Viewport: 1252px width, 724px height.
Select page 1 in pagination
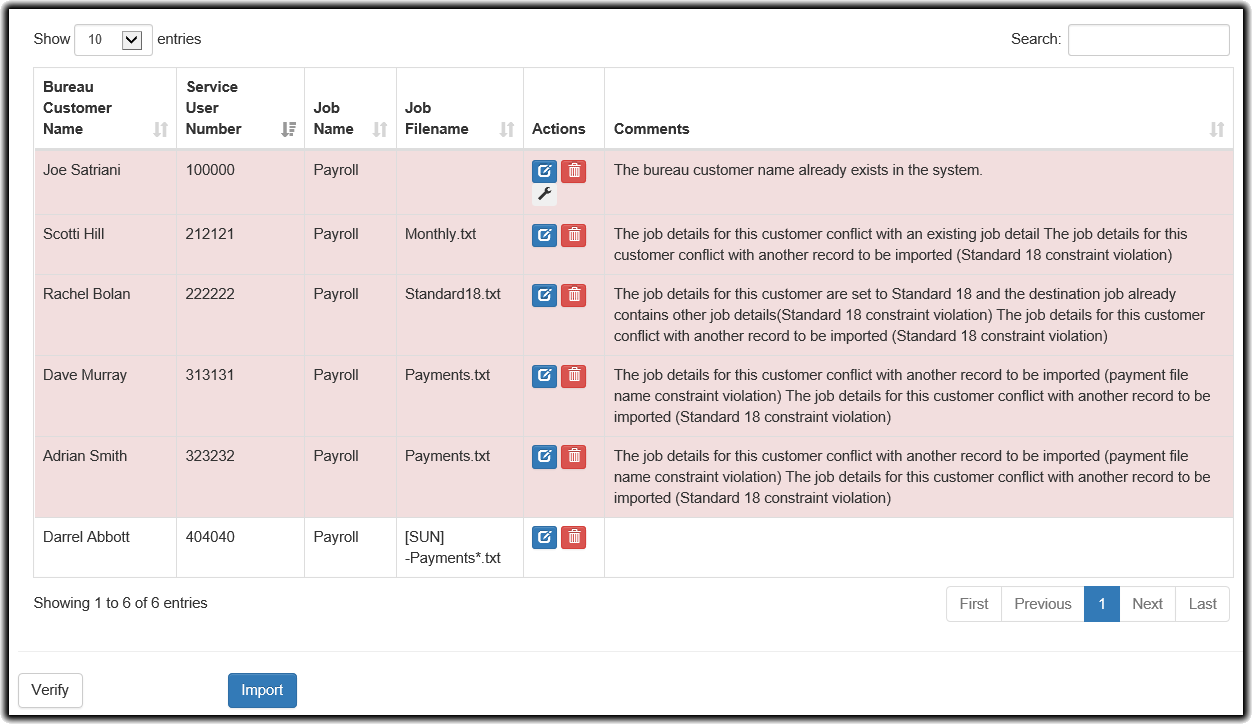coord(1101,604)
